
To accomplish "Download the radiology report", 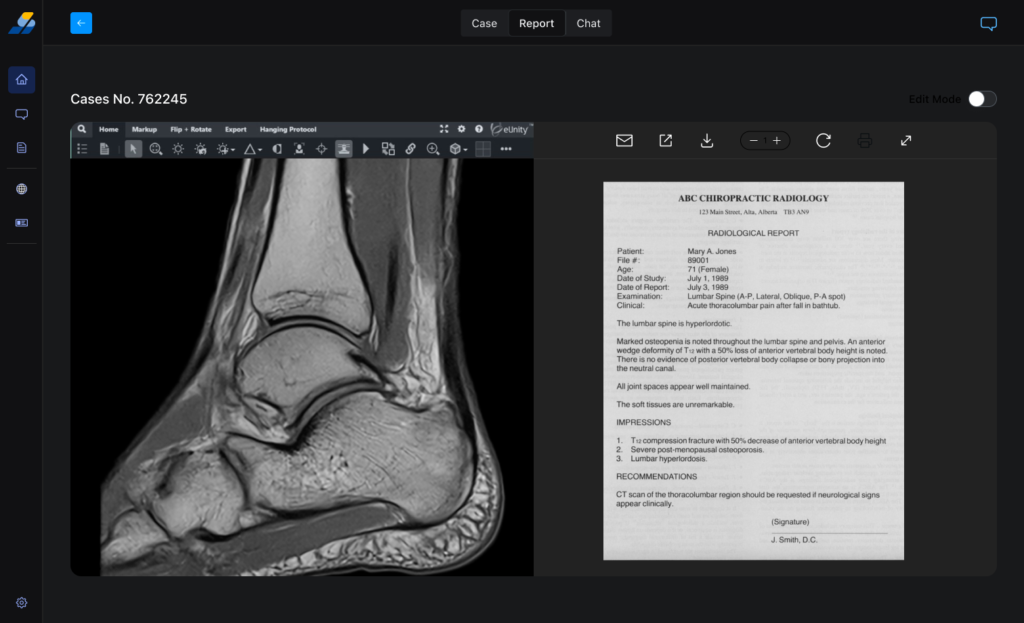I will point(707,141).
